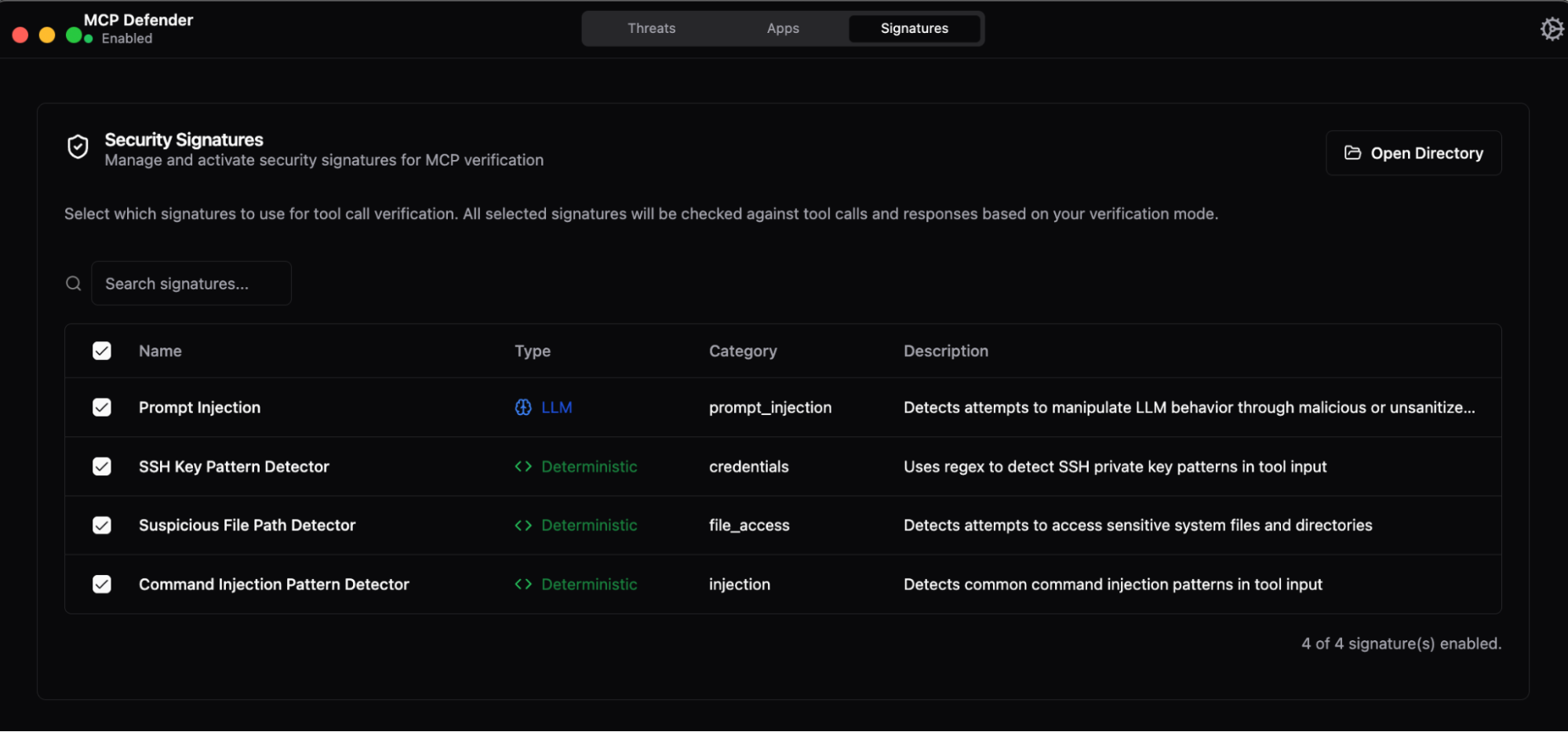
Task: Open the Apps tab
Action: pos(782,28)
